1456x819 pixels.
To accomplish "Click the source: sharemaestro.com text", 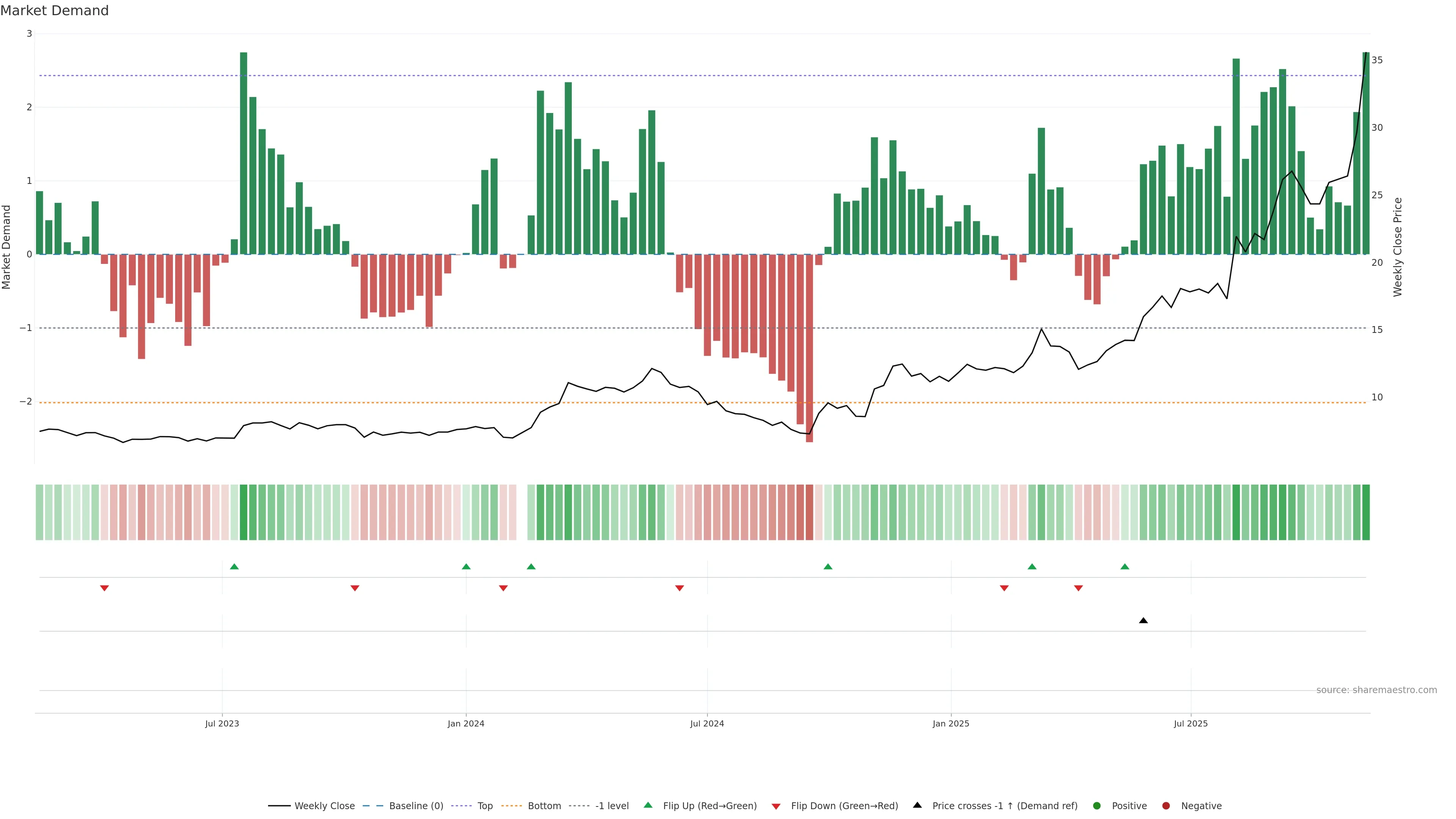I will click(1376, 690).
